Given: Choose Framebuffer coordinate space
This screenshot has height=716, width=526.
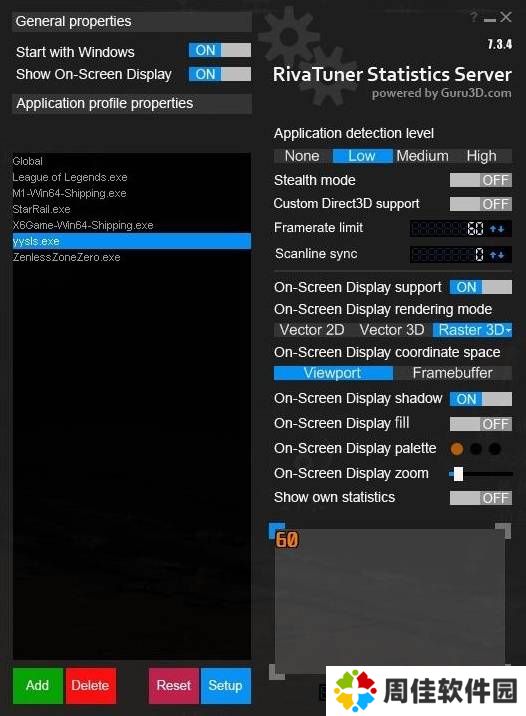Looking at the screenshot, I should coord(452,373).
